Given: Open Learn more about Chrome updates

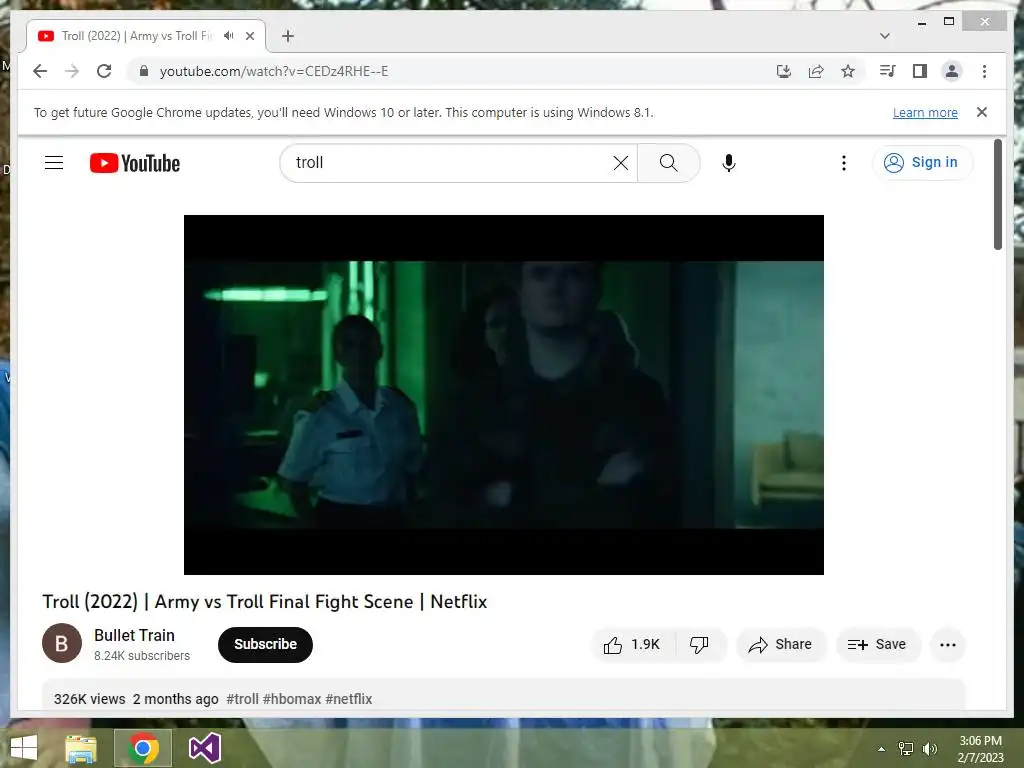Looking at the screenshot, I should 925,112.
